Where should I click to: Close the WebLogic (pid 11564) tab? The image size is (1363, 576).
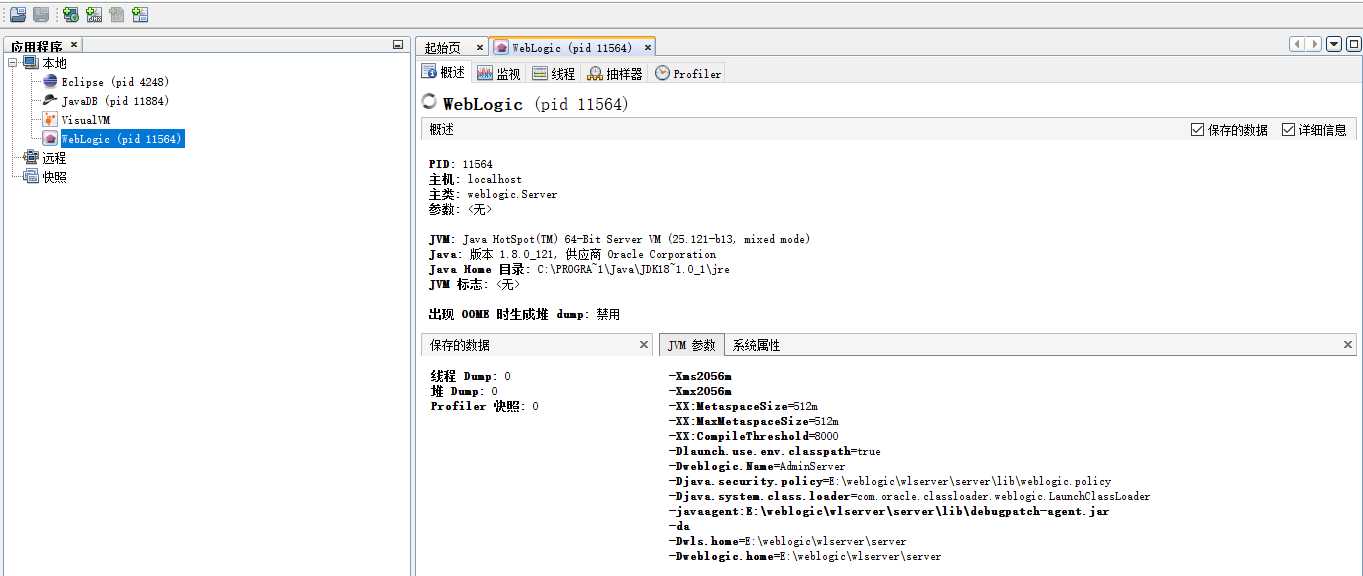648,47
